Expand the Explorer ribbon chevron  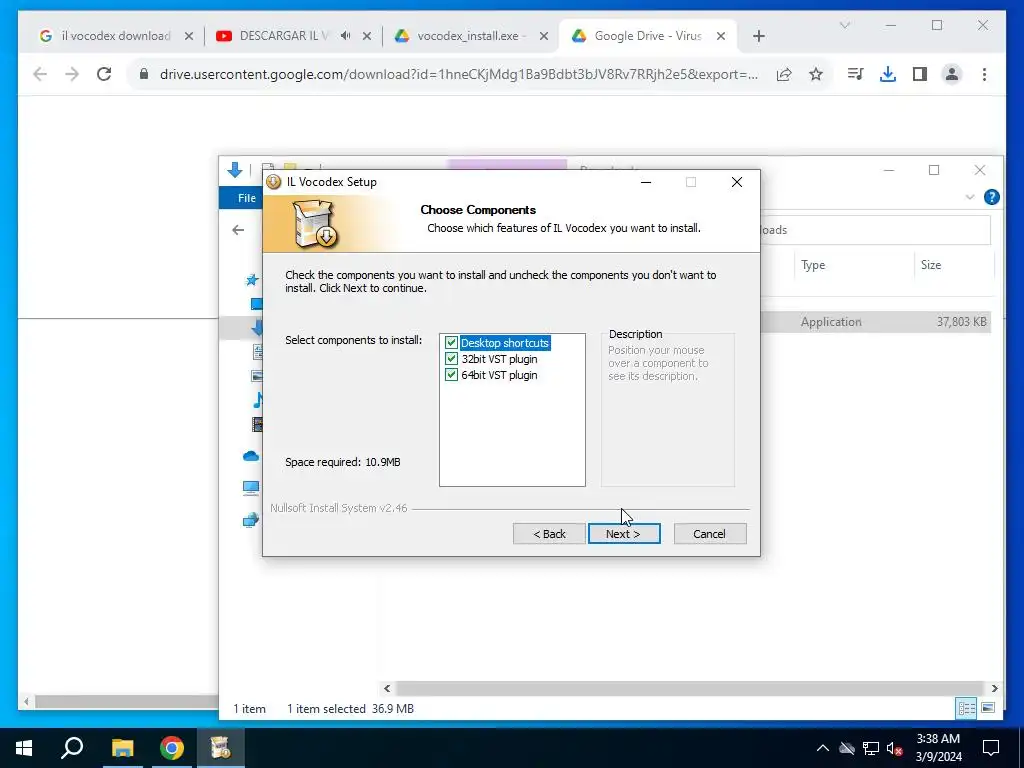pos(970,197)
